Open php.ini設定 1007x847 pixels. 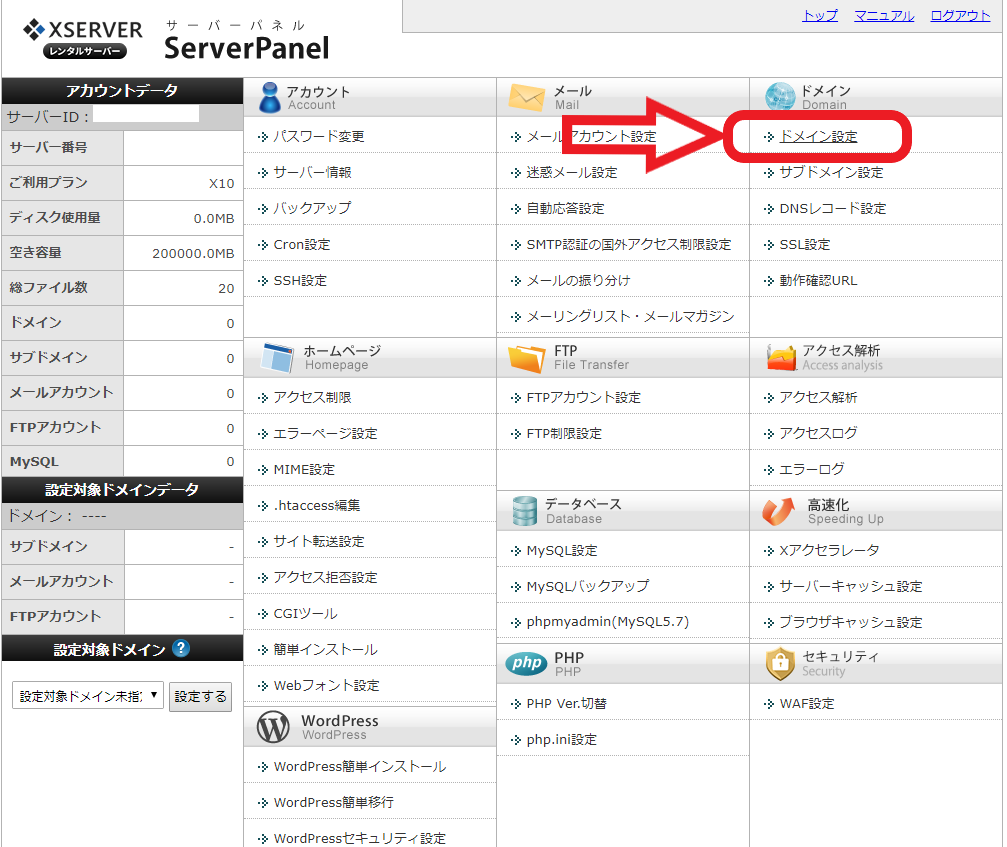click(561, 739)
